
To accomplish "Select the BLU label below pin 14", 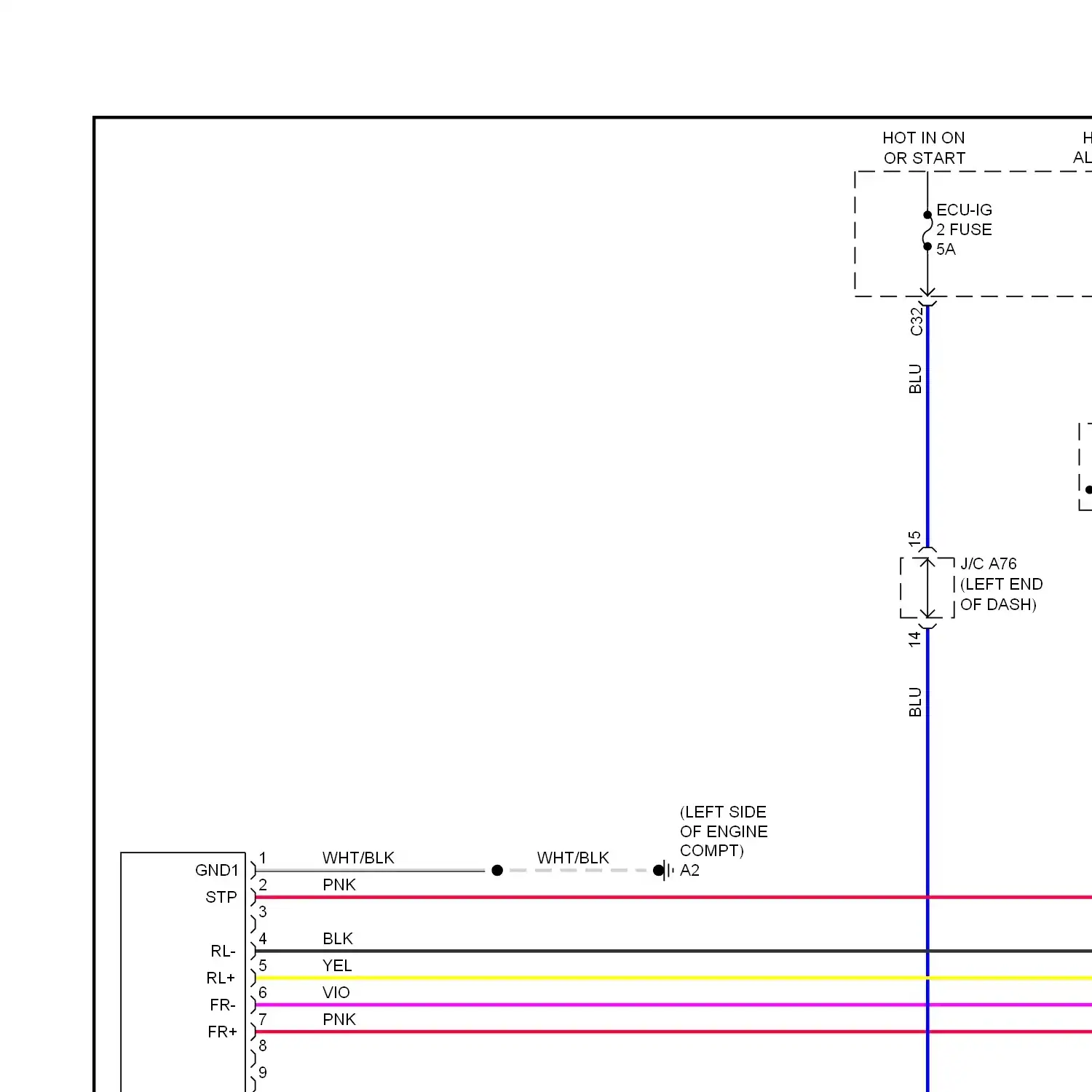I will [915, 702].
